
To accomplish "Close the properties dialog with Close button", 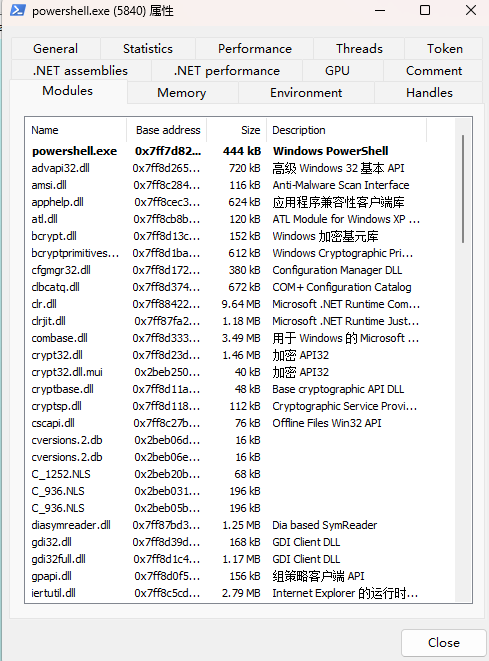I will tap(444, 642).
